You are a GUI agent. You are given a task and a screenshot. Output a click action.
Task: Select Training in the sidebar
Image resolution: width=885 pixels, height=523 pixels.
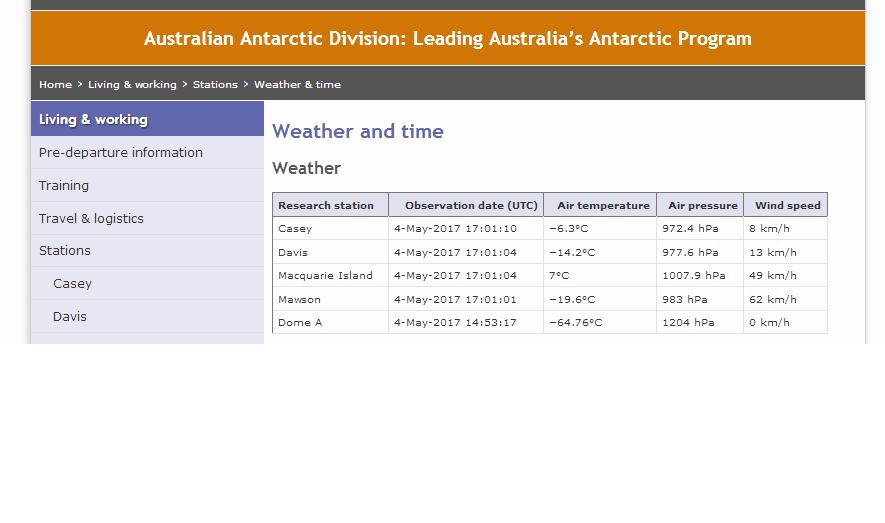pos(147,186)
